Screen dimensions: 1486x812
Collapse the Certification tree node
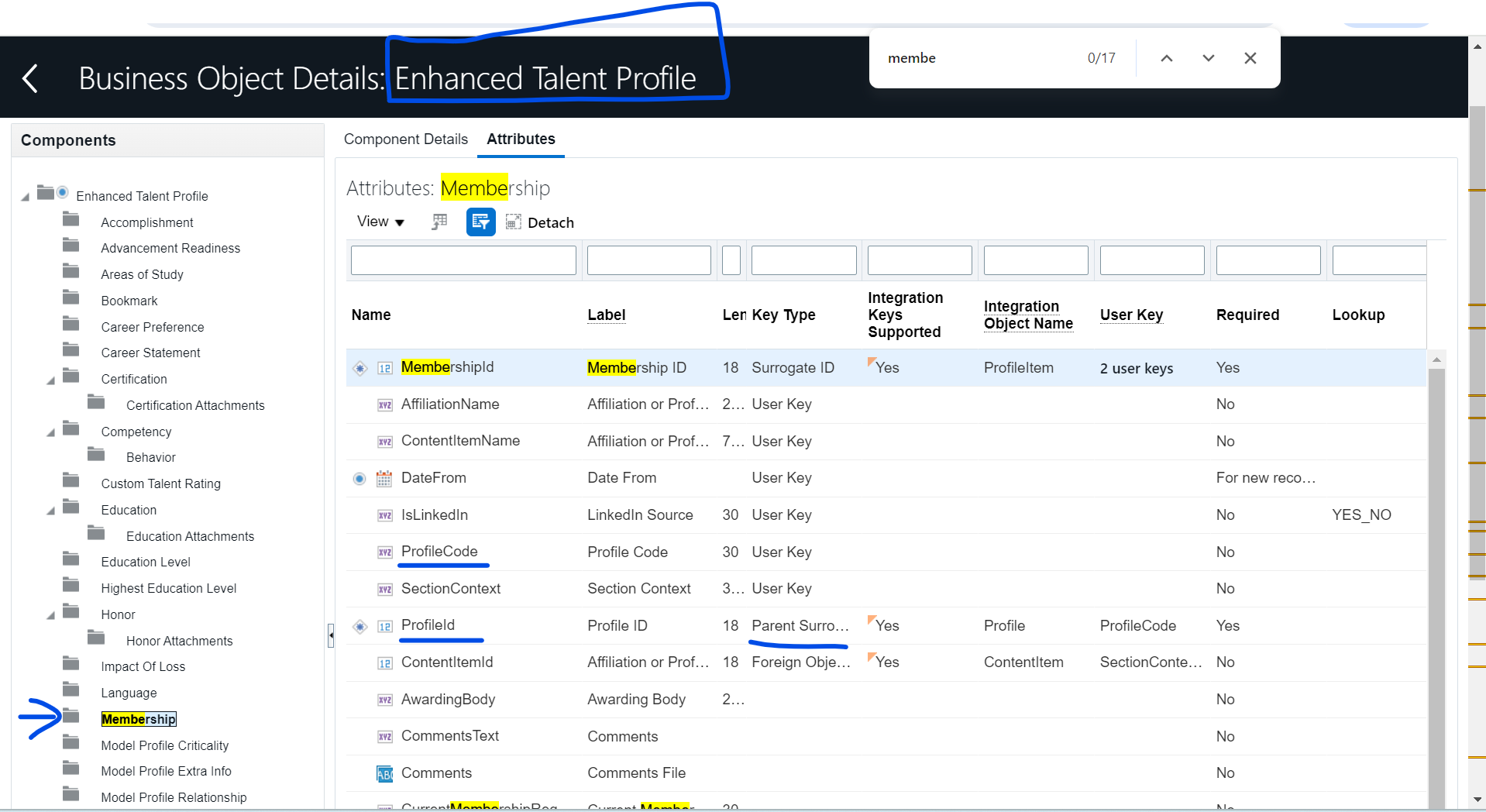tap(50, 380)
